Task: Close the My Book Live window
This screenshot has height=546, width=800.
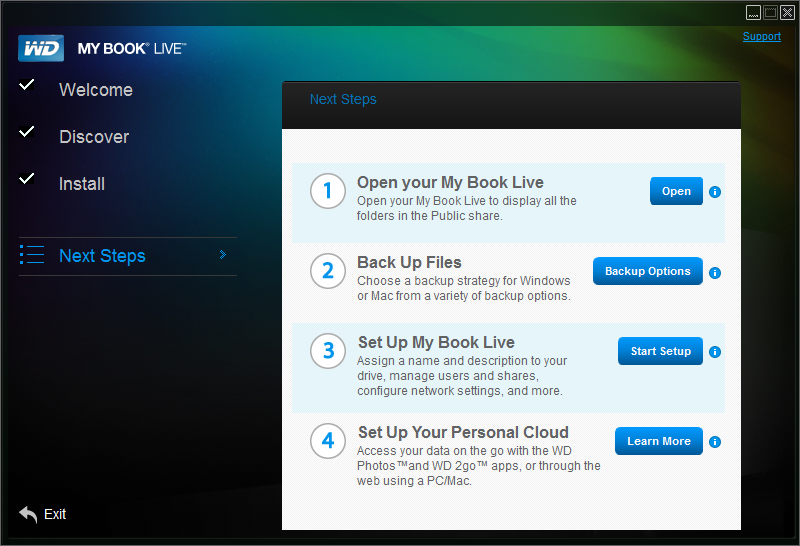Action: (x=787, y=13)
